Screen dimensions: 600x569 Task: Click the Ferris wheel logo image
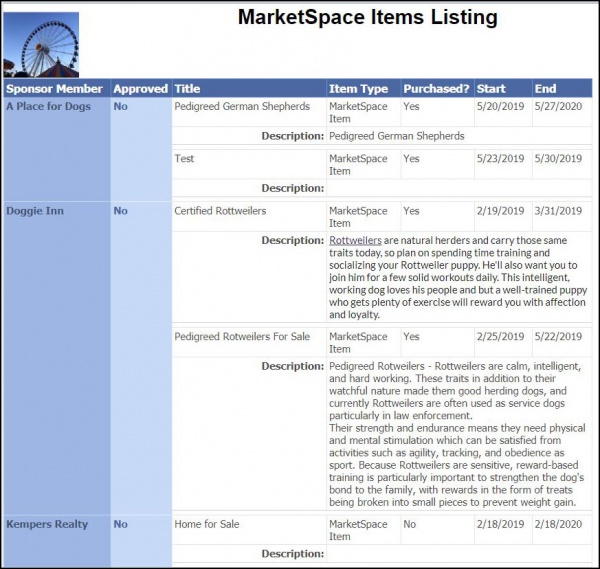[x=42, y=45]
